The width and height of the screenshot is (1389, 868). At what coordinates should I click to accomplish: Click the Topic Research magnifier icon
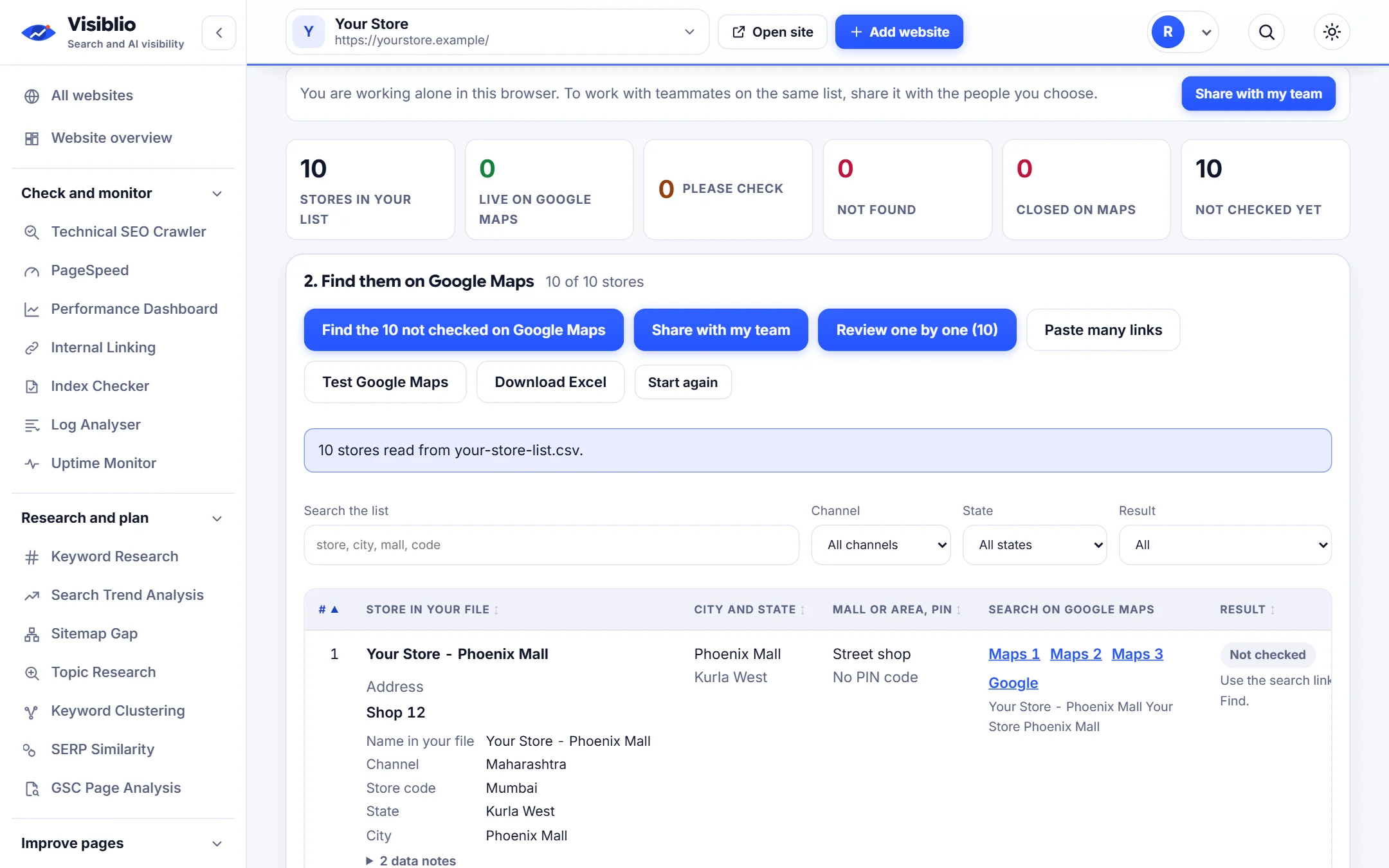[x=32, y=673]
